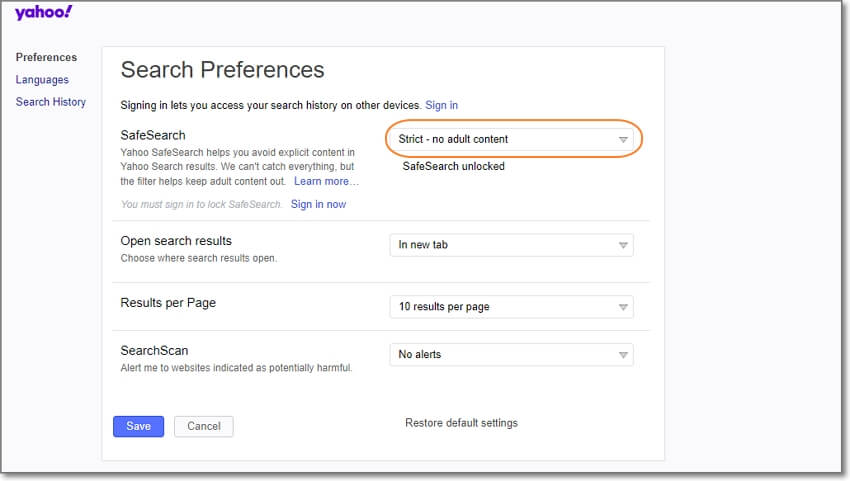Click the Results per Page dropdown arrow
The width and height of the screenshot is (850, 481).
click(x=622, y=307)
